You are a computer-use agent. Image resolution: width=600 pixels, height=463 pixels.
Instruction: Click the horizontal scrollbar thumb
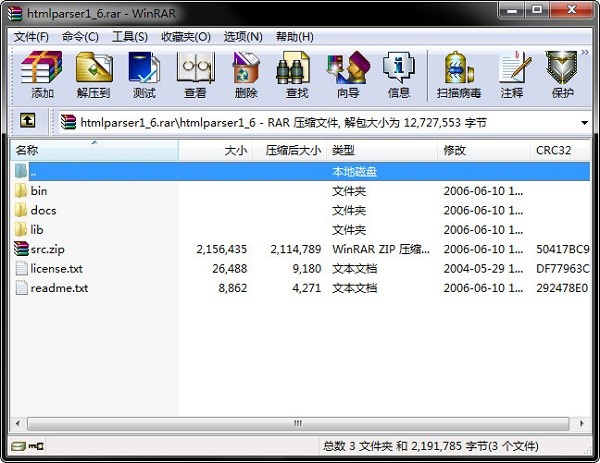pos(298,424)
